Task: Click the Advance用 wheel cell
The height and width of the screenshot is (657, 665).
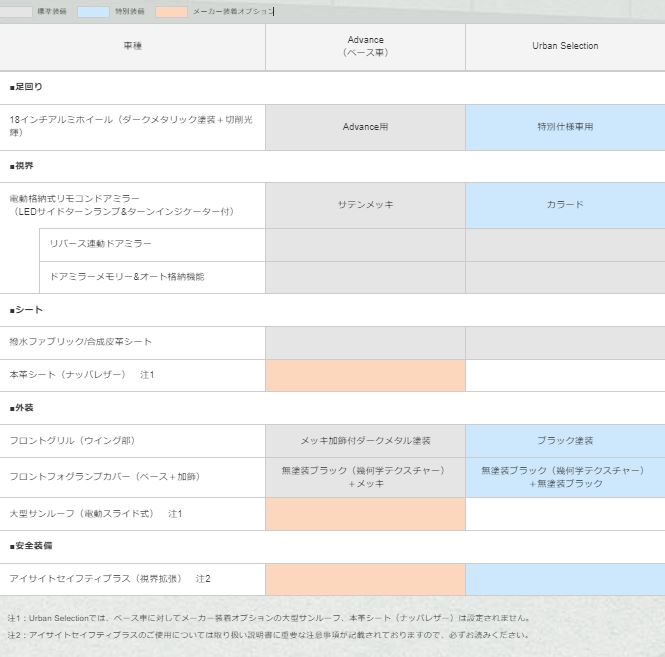Action: coord(365,127)
